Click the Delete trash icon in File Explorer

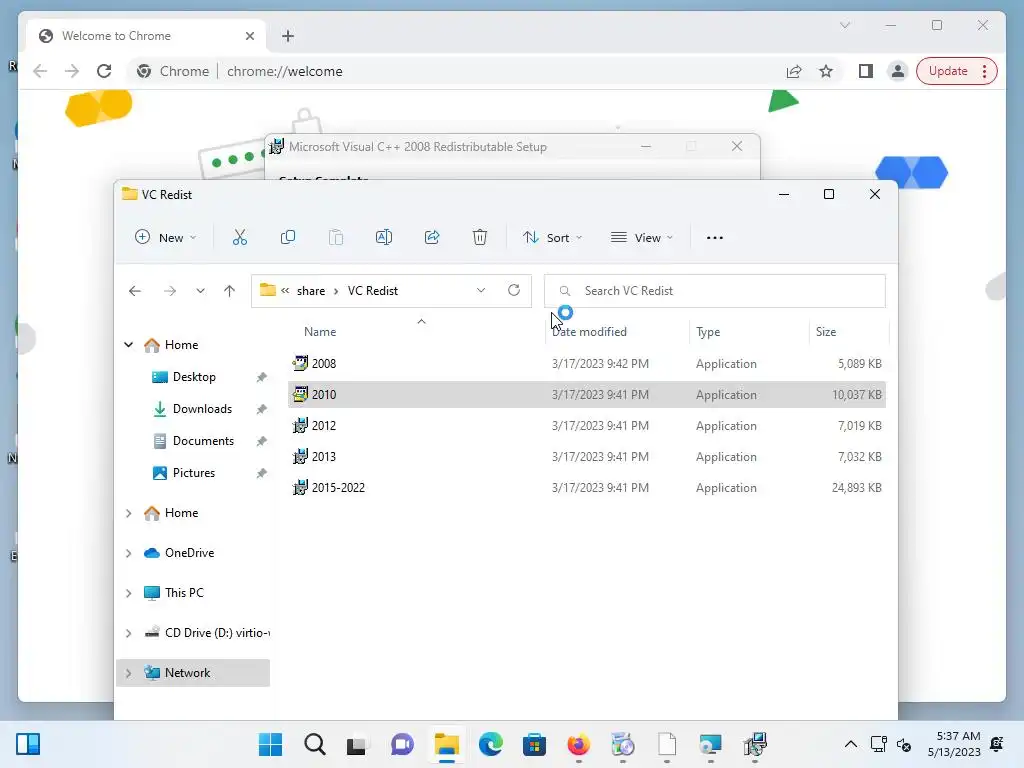coord(479,237)
